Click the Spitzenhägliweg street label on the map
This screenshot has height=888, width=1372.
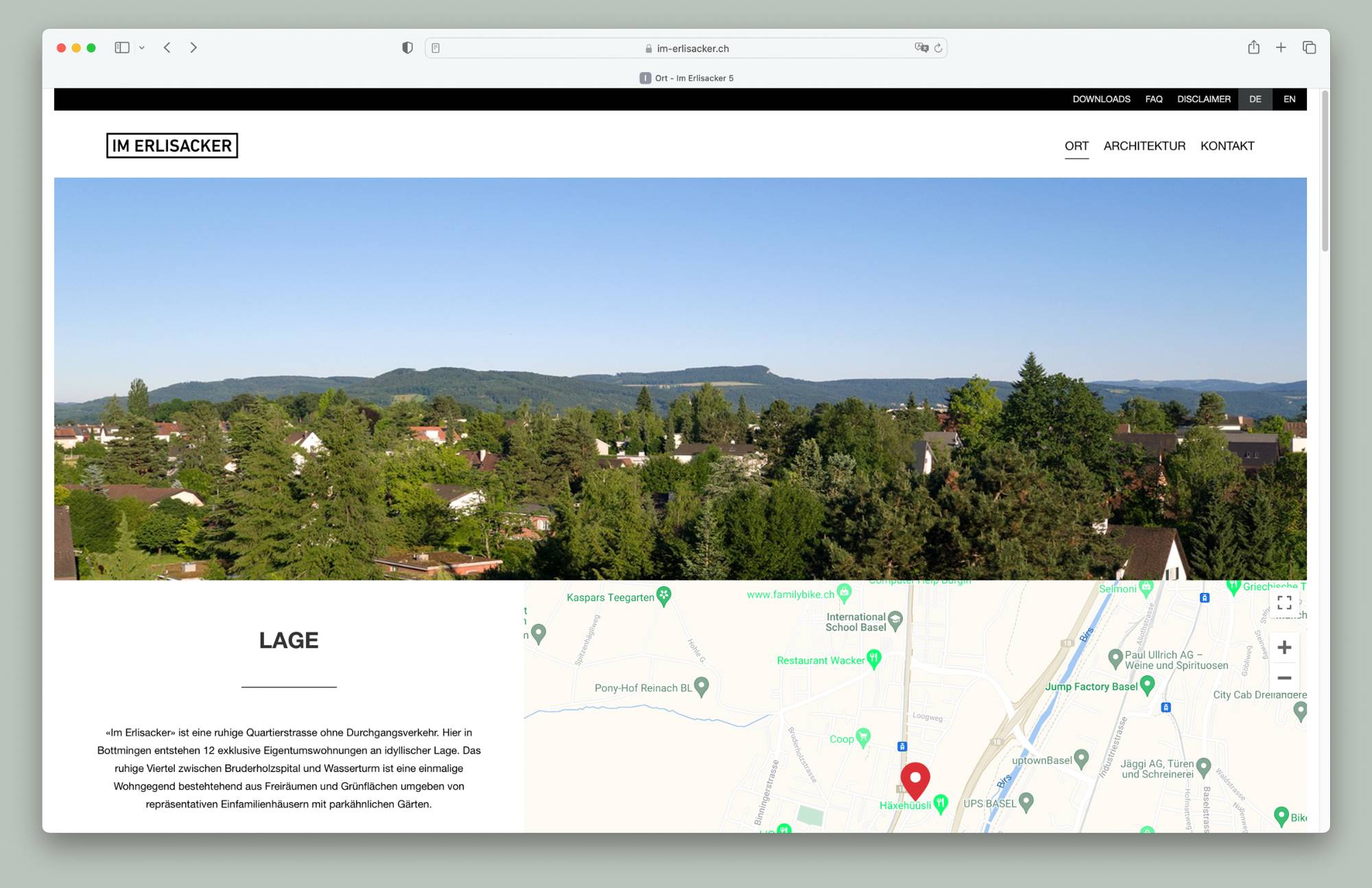coord(587,640)
